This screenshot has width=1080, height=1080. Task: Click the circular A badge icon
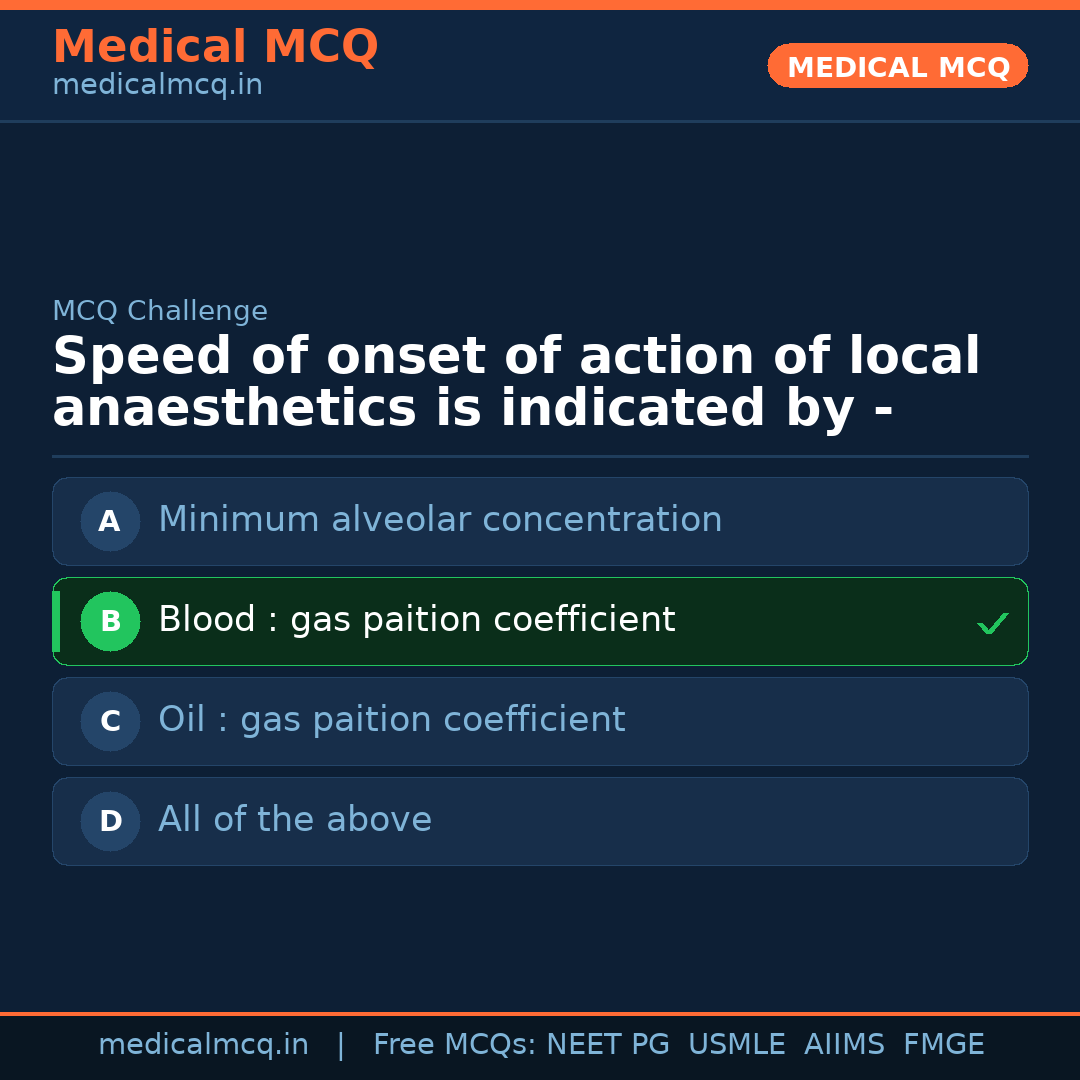point(110,521)
